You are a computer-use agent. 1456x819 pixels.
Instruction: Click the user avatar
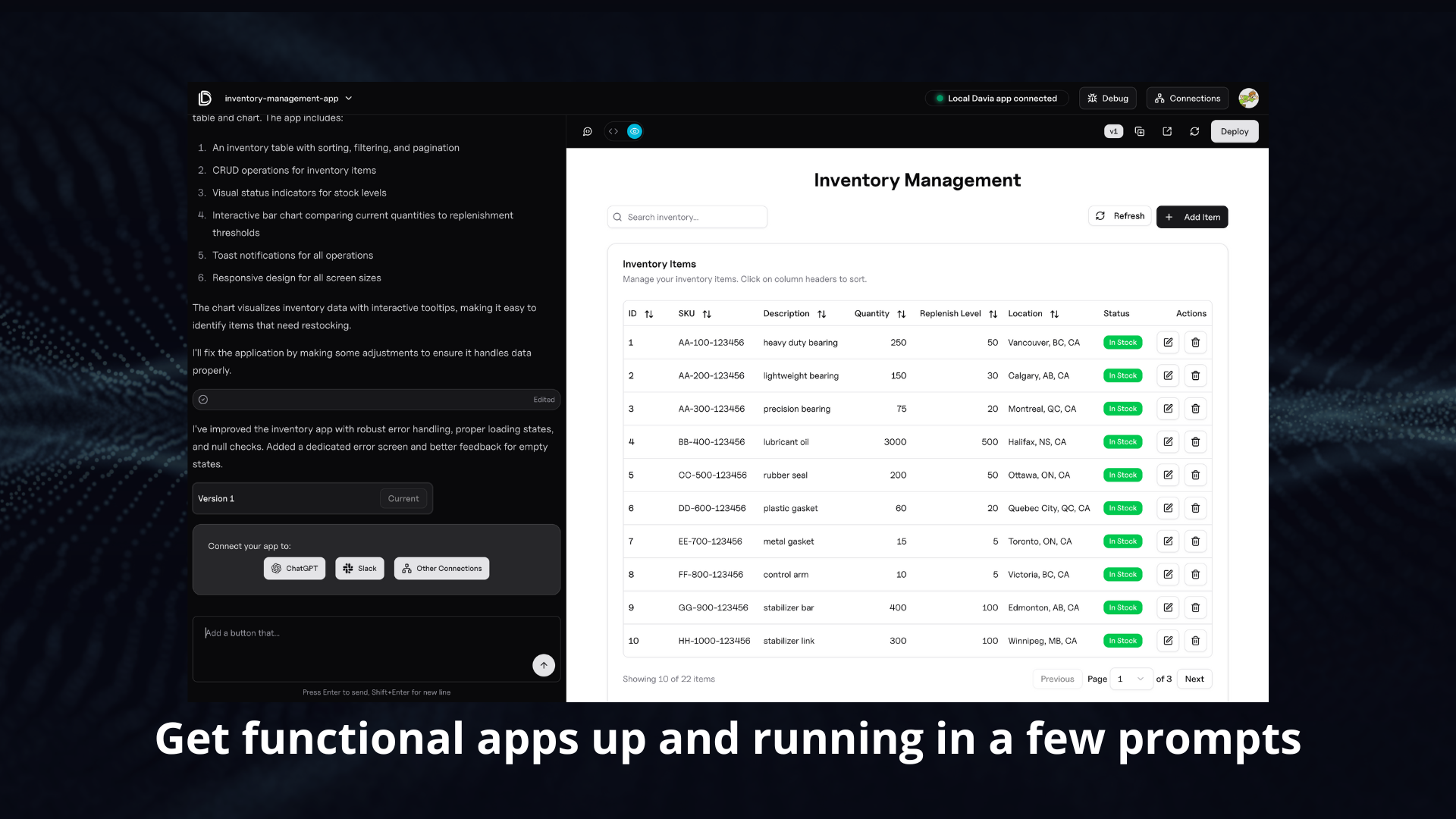click(x=1248, y=98)
